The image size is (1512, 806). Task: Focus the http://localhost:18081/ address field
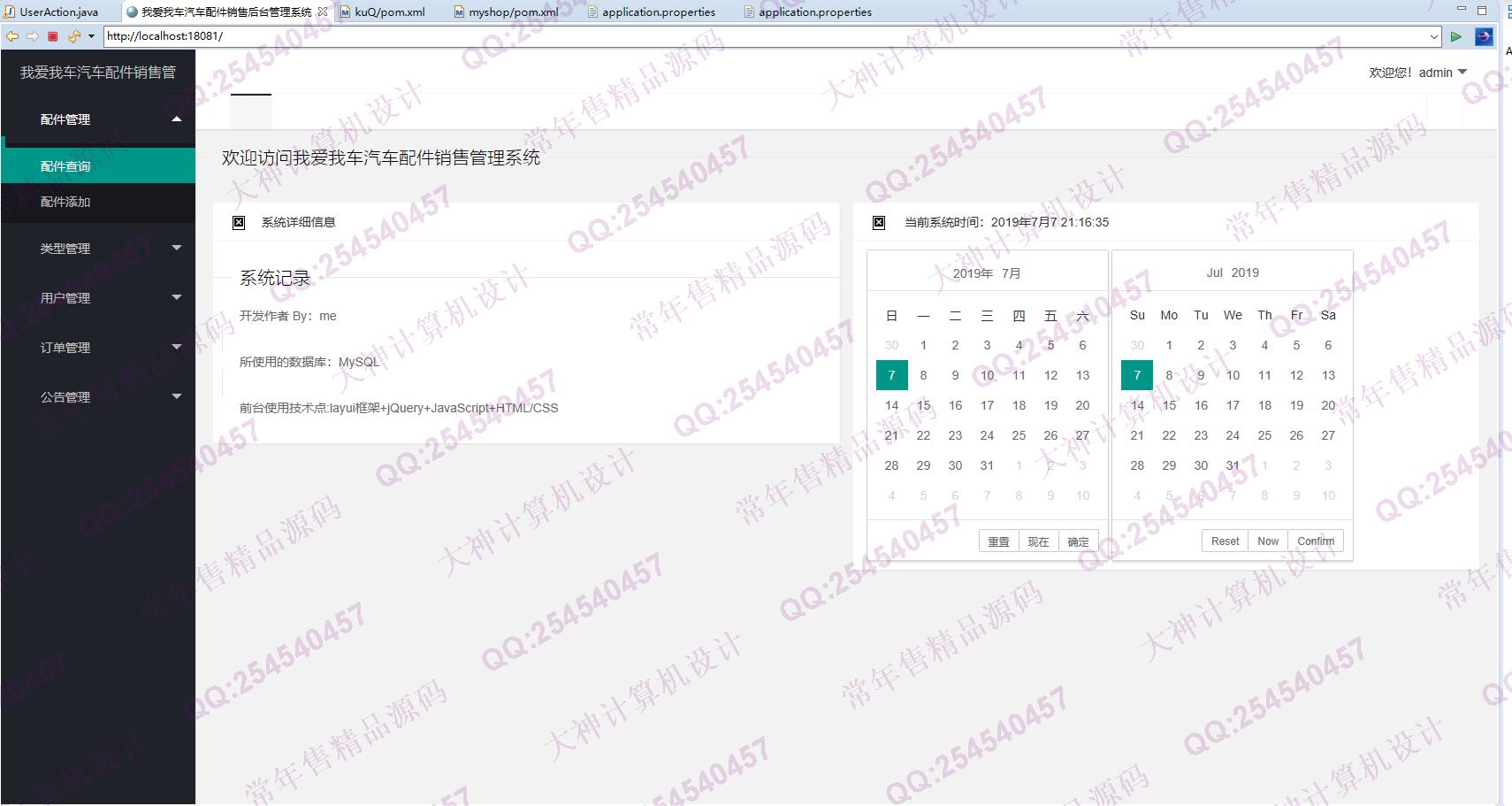pos(765,36)
